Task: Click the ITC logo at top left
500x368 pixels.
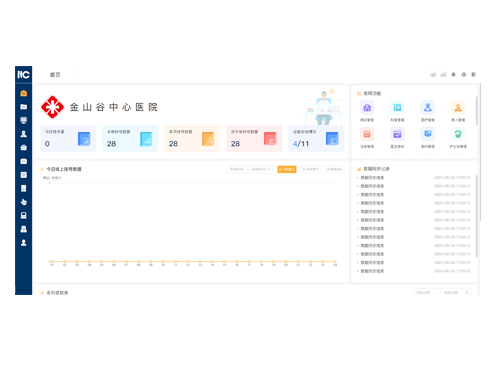Action: [24, 74]
